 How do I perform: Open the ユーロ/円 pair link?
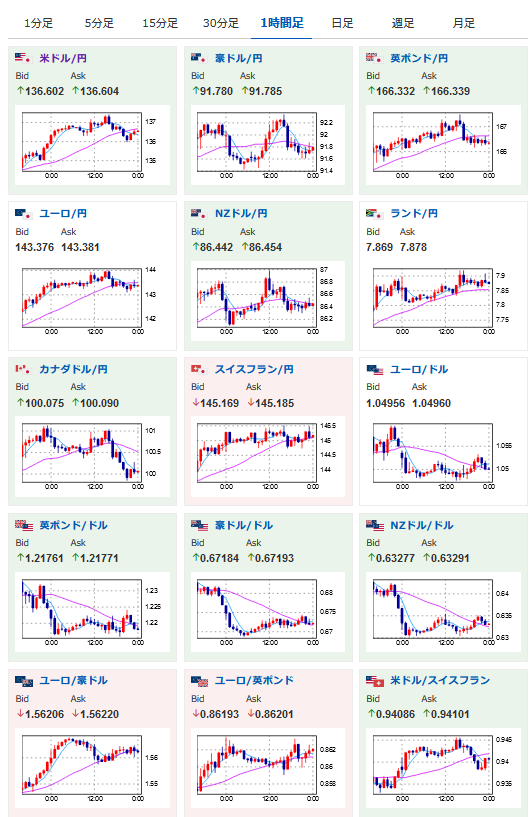click(63, 213)
